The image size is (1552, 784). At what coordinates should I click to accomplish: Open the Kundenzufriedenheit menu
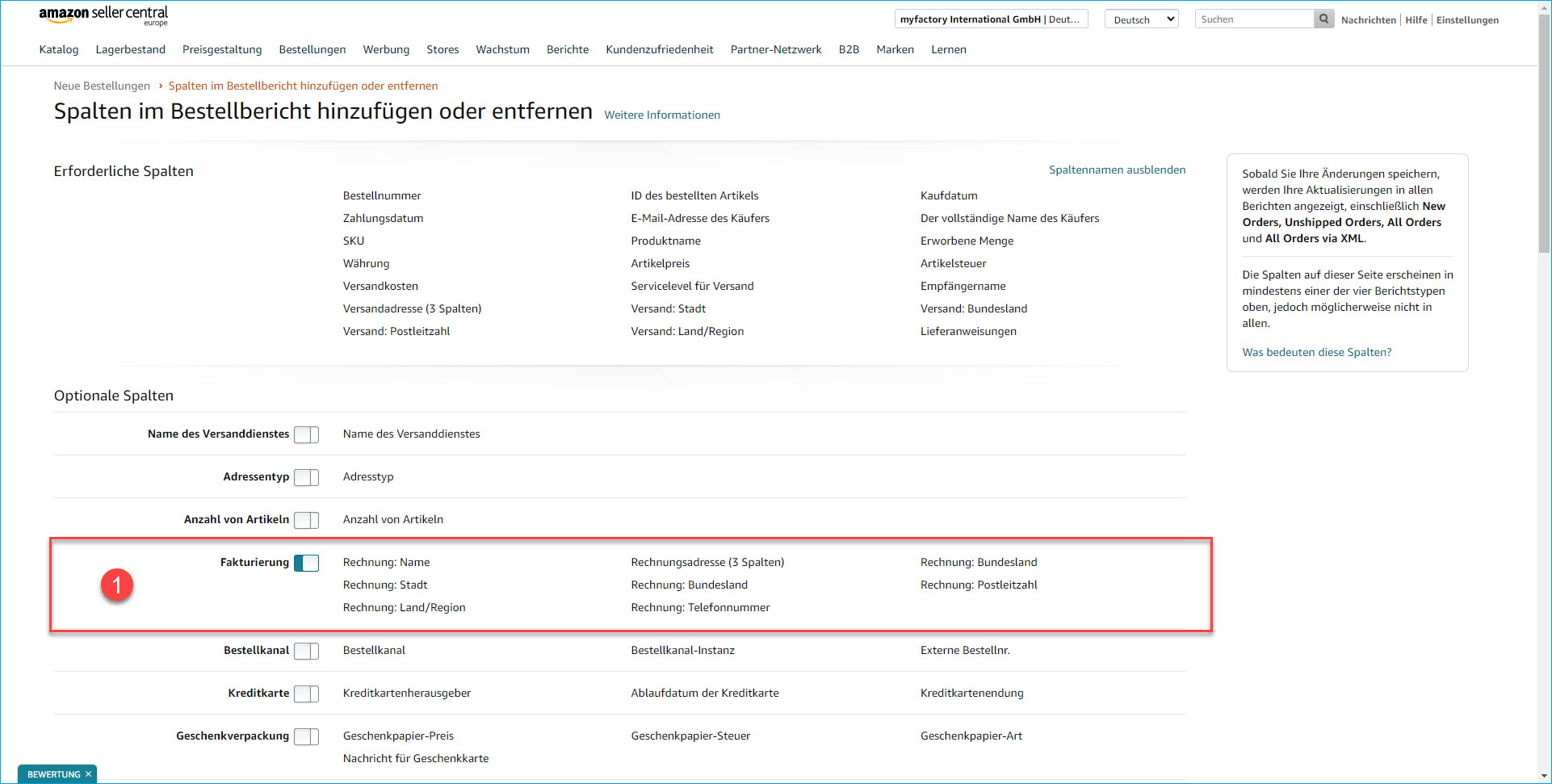[x=660, y=49]
